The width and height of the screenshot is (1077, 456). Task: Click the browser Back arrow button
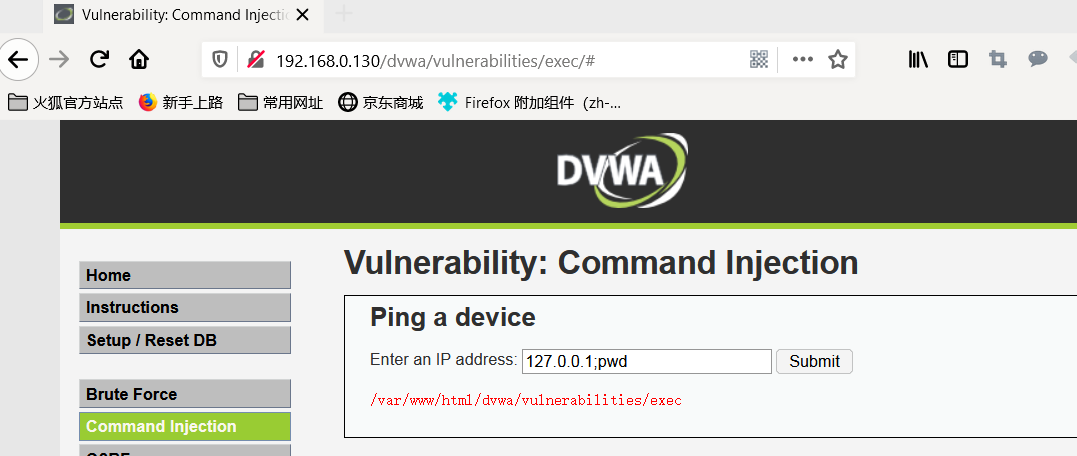coord(18,60)
